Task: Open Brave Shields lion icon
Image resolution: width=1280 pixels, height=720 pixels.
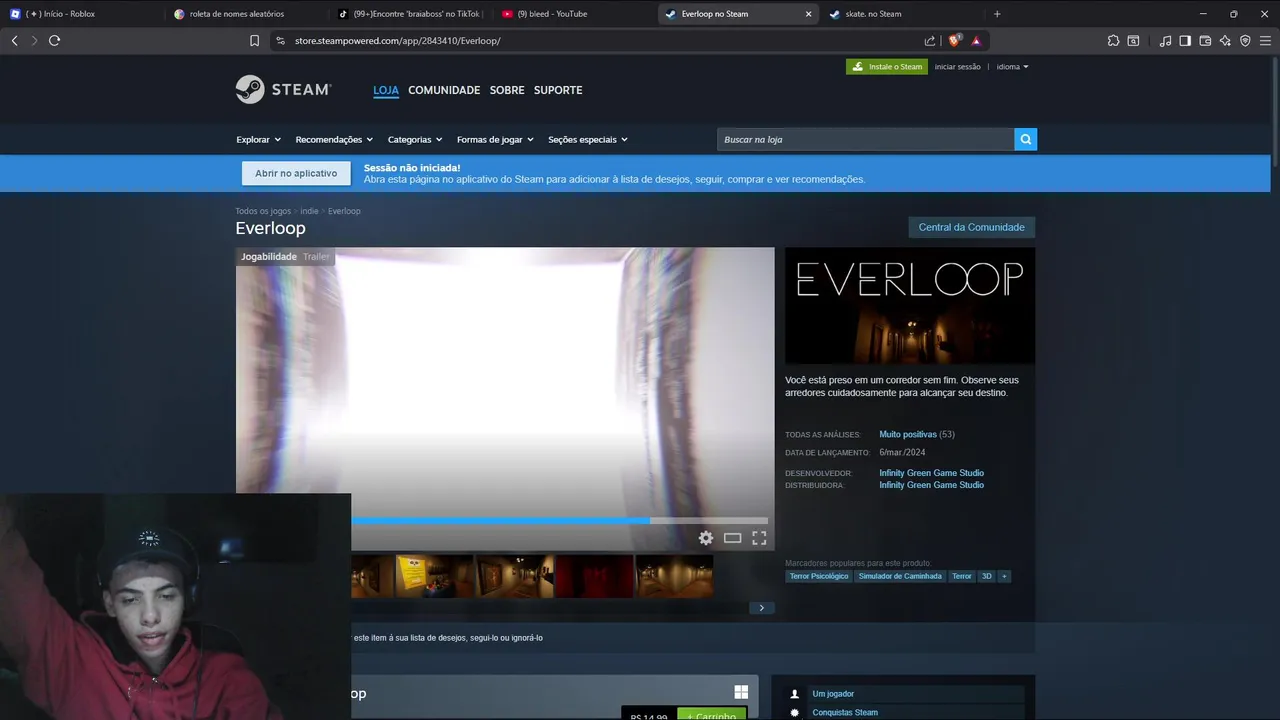Action: pyautogui.click(x=954, y=41)
